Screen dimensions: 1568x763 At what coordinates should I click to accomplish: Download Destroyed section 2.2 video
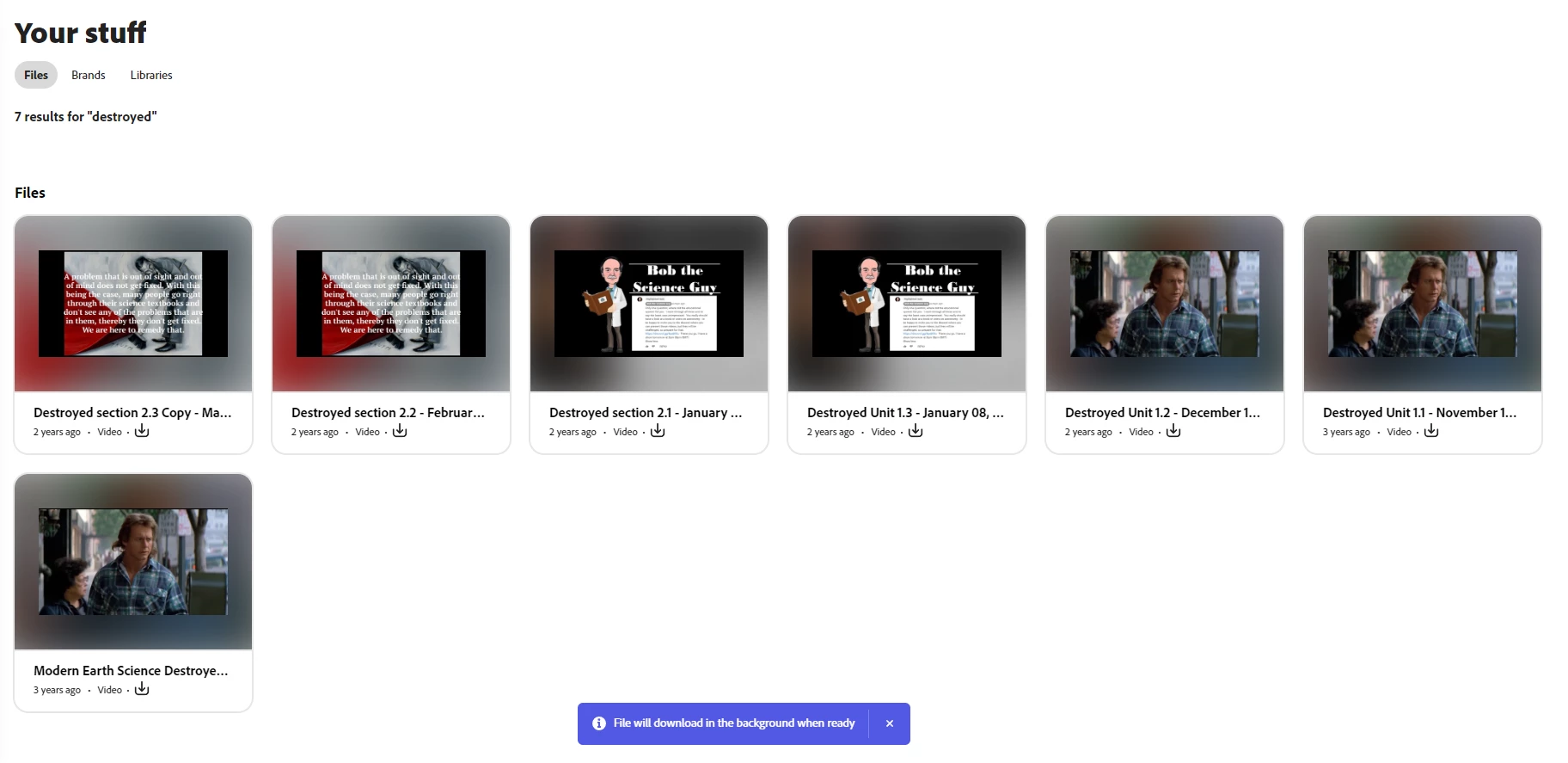point(400,431)
